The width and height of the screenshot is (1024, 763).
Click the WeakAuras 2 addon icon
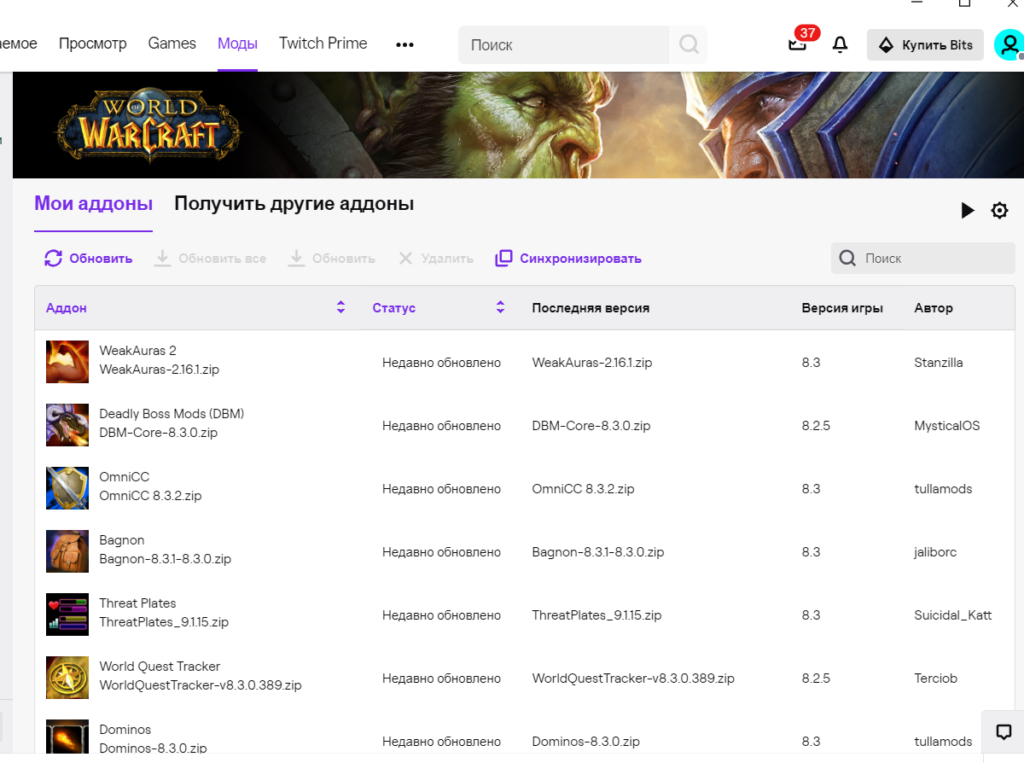click(x=67, y=361)
